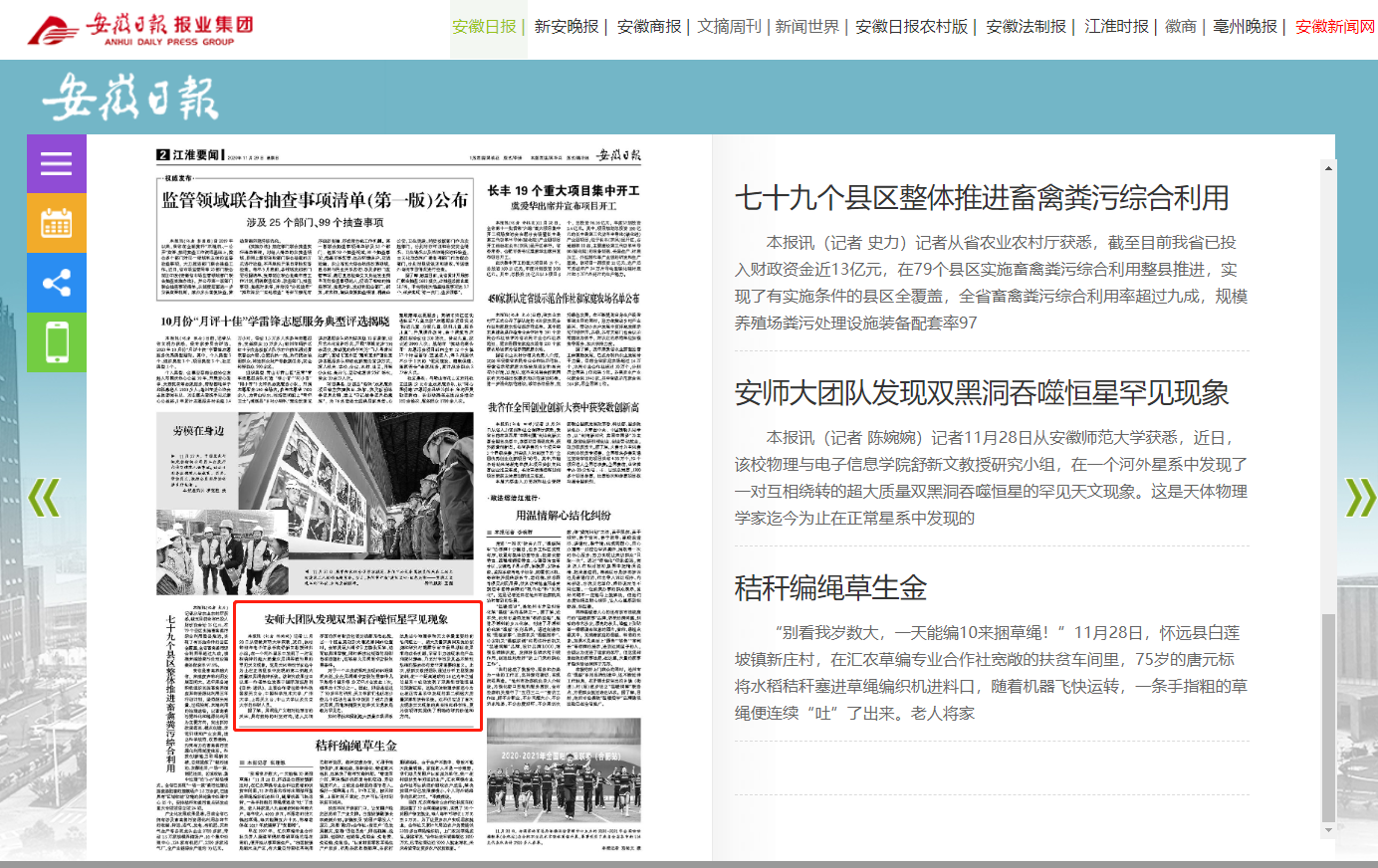Click the 长丰19个重大项目集中开工 headline on the page
Viewport: 1378px width, 868px height.
point(564,190)
